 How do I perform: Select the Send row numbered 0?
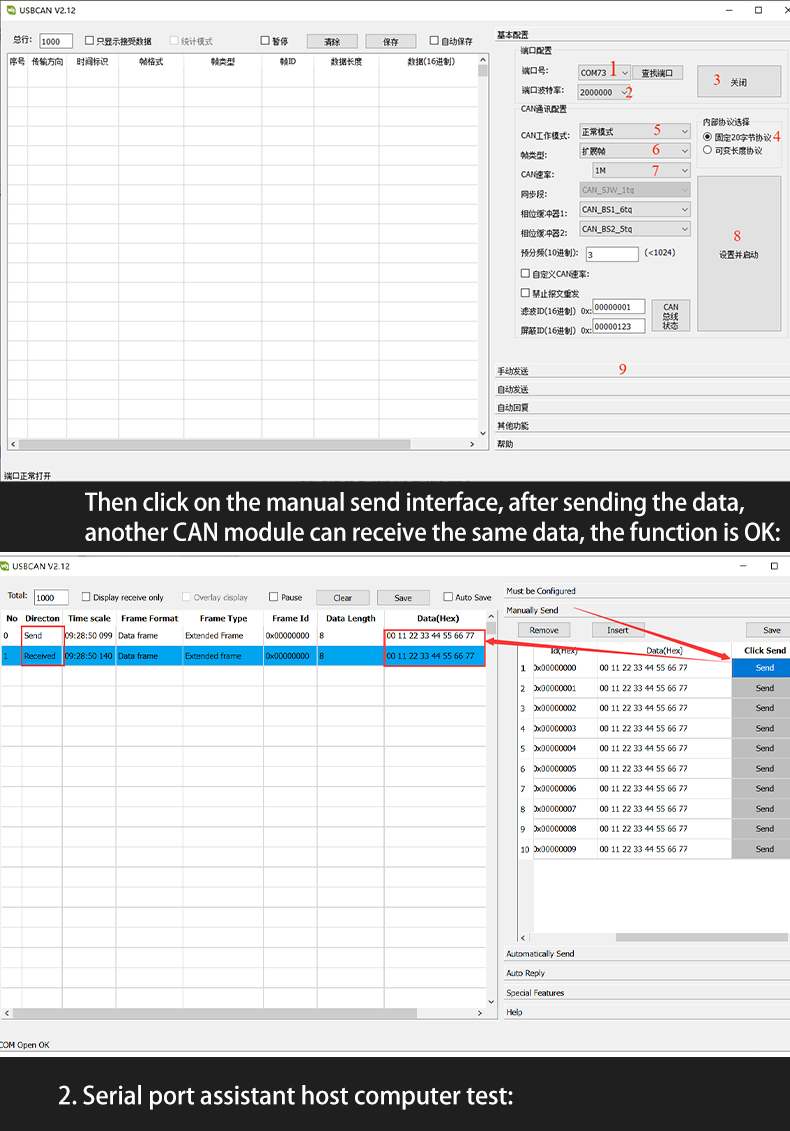coord(243,635)
